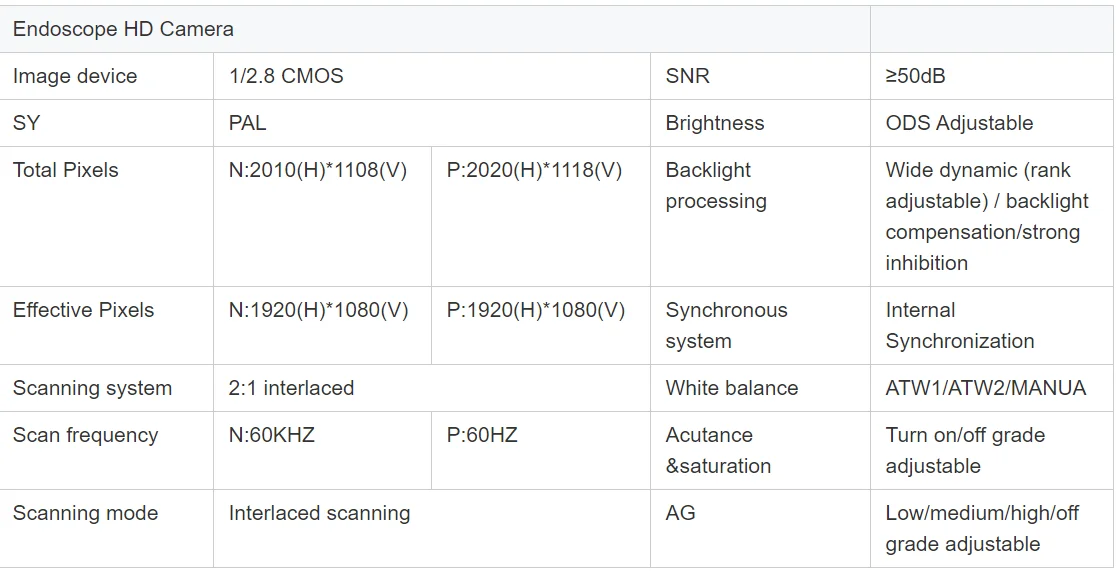
Task: Click the "2:1 interlaced" value cell
Action: [x=291, y=388]
